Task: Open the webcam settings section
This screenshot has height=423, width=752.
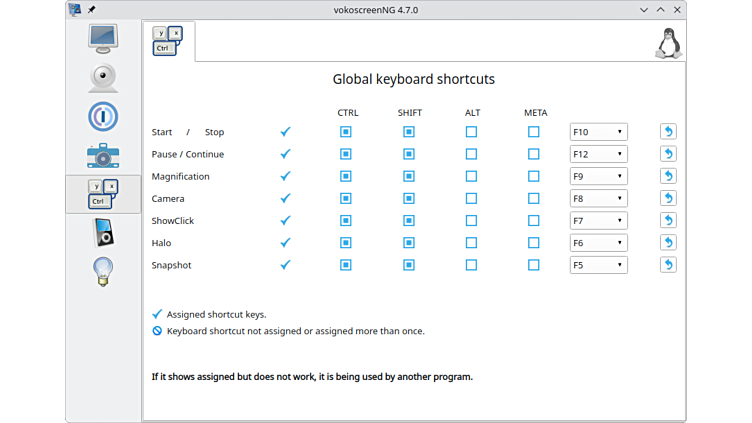Action: pos(103,77)
